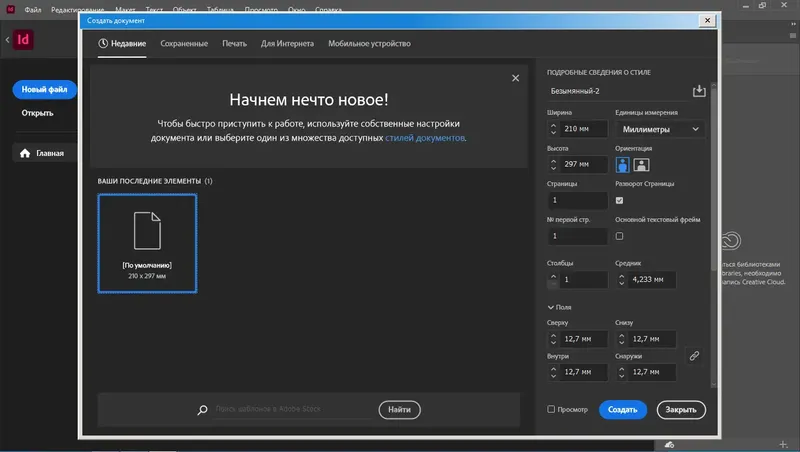The image size is (800, 452).
Task: Click the Home icon next to Главная
Action: [25, 153]
